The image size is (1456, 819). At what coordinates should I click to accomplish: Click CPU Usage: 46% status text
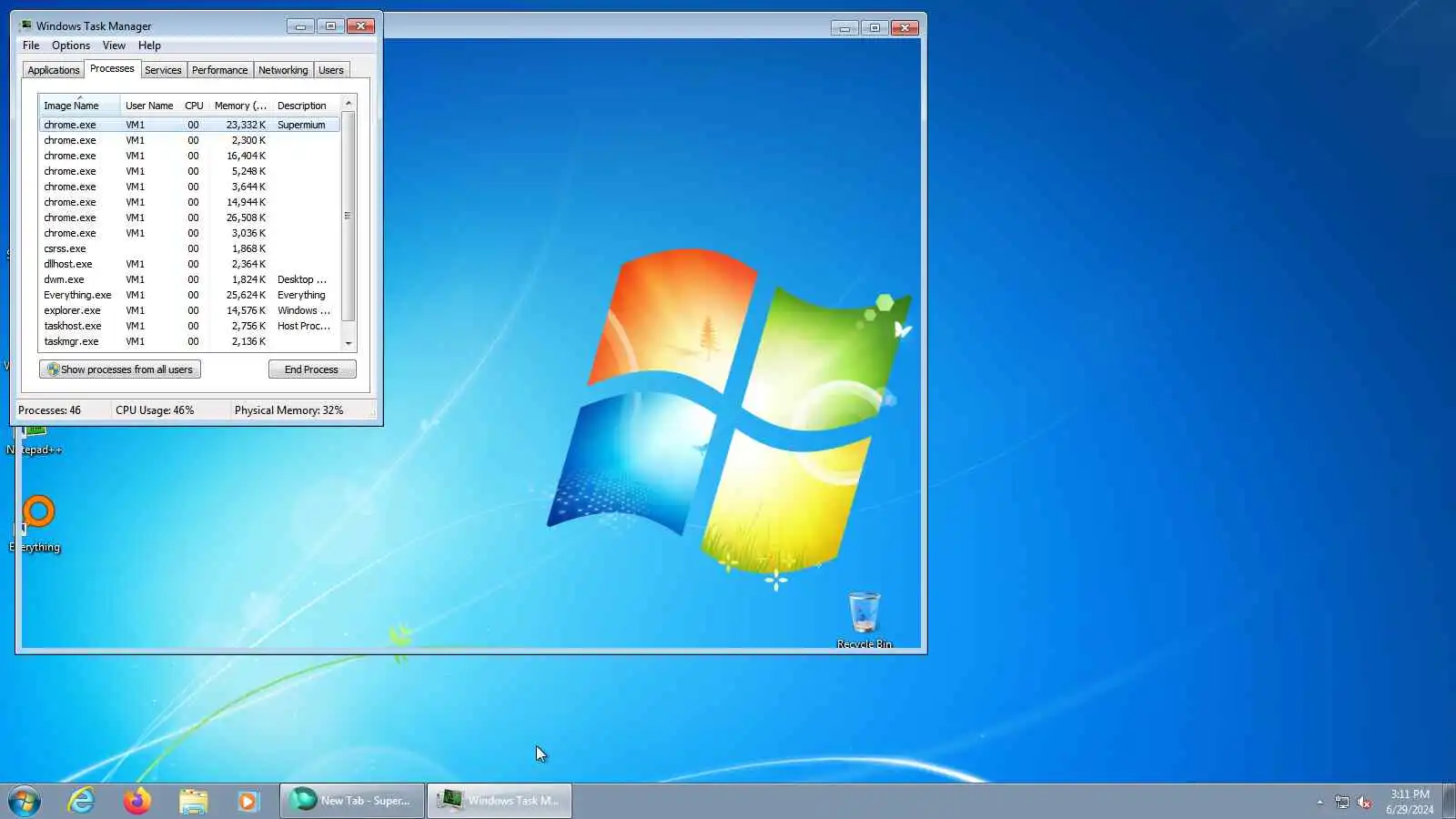(155, 410)
